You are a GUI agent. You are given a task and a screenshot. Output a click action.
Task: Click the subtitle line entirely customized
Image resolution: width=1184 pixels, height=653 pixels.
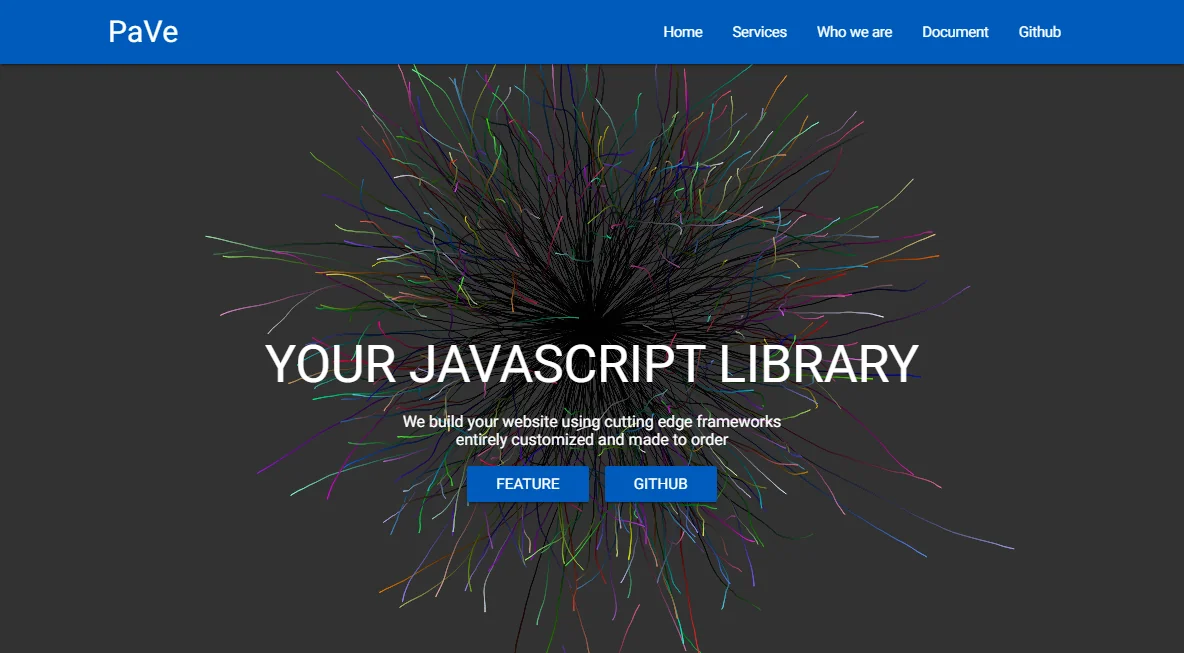coord(592,439)
